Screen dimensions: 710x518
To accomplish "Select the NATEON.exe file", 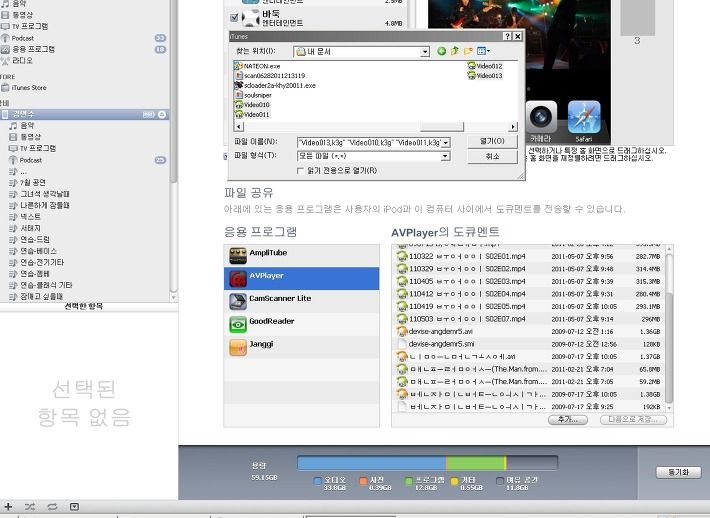I will coord(257,66).
